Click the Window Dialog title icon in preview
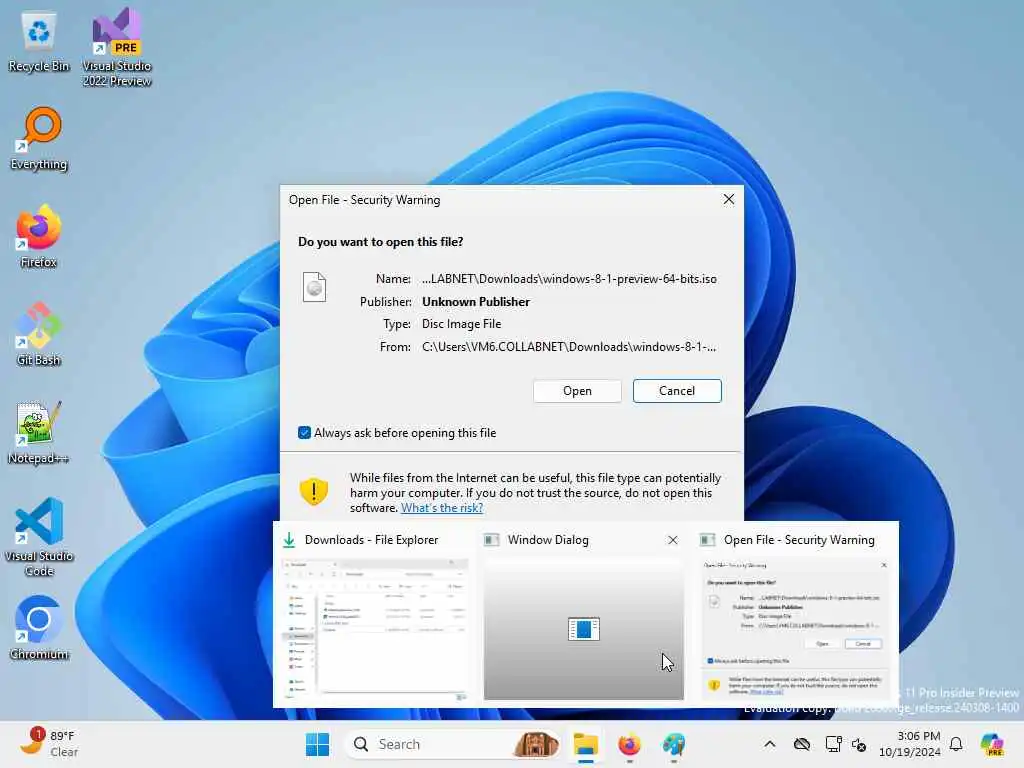The height and width of the screenshot is (768, 1024). [x=491, y=540]
